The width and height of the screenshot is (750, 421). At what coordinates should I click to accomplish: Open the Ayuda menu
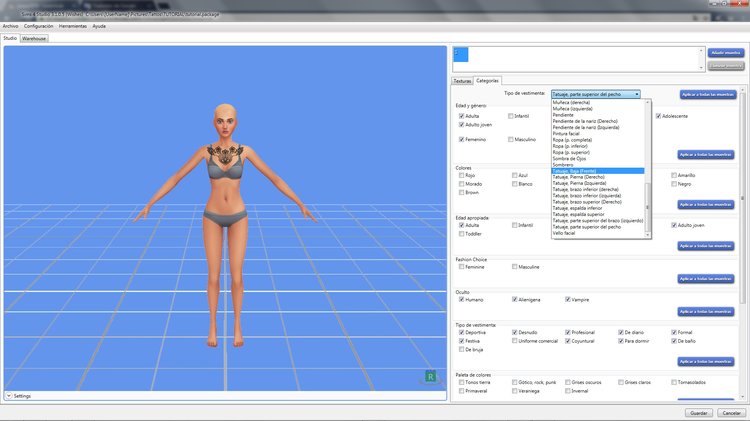(99, 26)
